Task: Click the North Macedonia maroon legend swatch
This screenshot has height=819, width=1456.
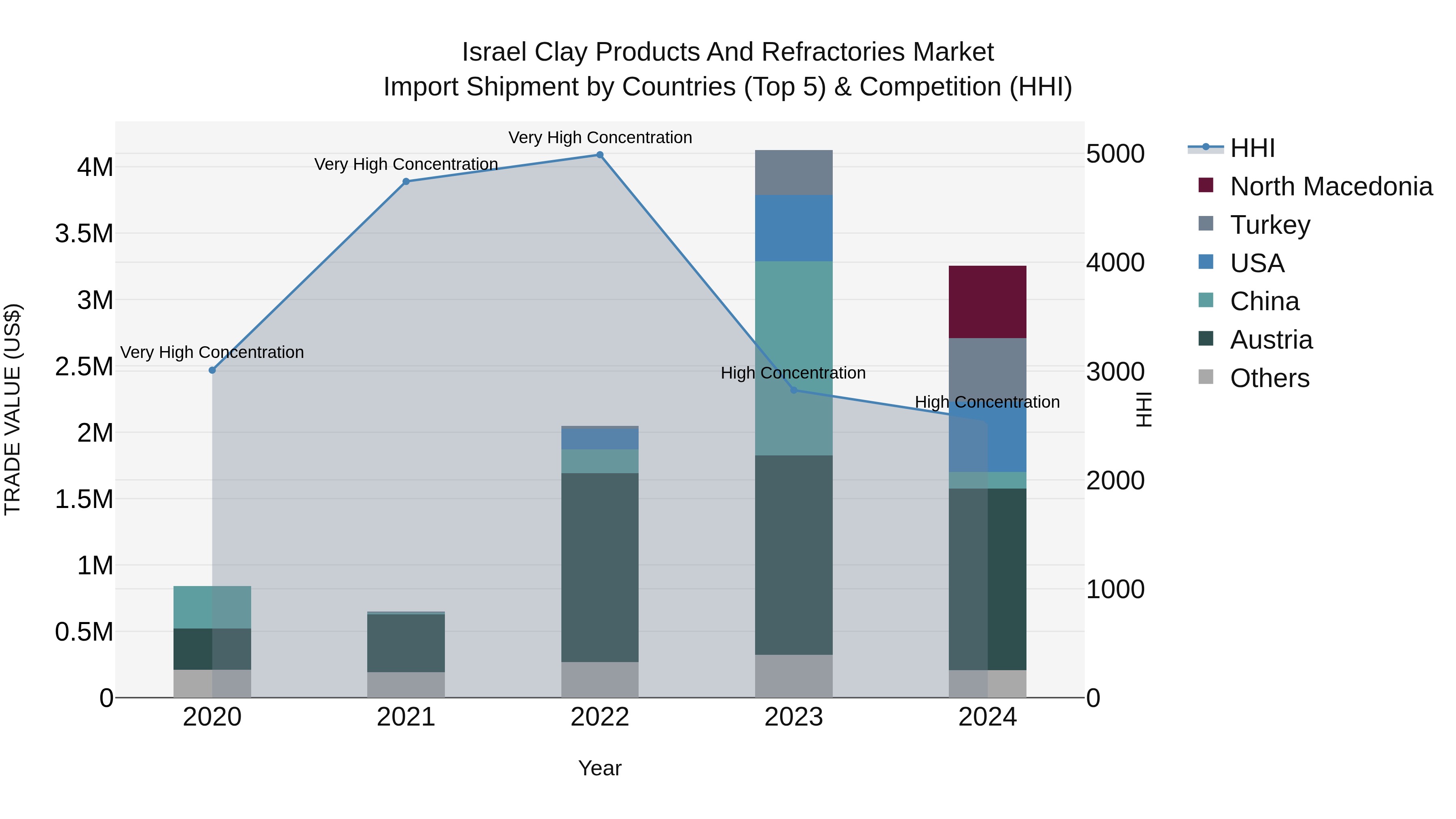Action: (1206, 185)
